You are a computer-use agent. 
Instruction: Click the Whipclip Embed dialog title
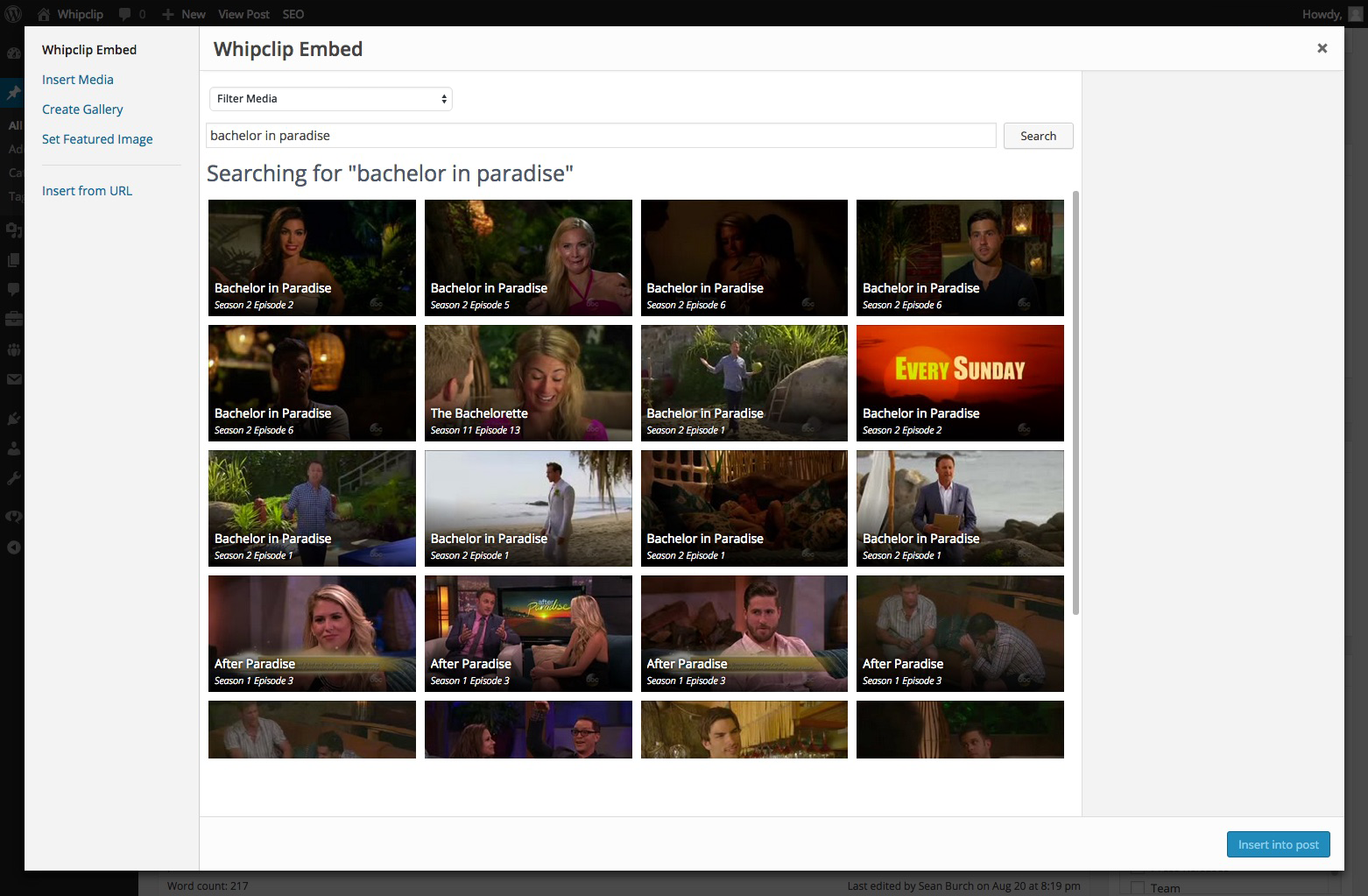(288, 49)
